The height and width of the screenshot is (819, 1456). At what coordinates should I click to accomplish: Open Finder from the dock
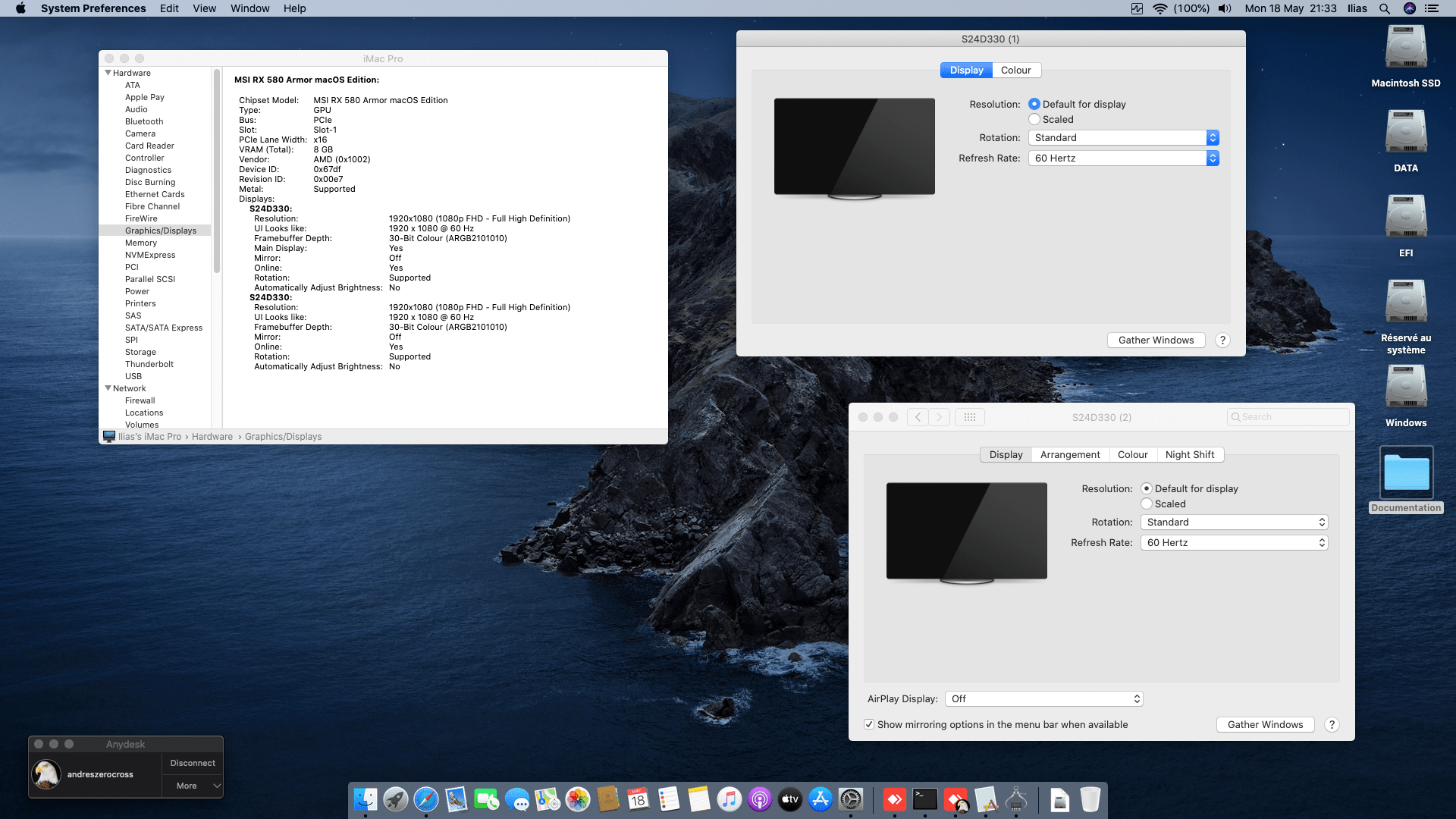pos(366,799)
